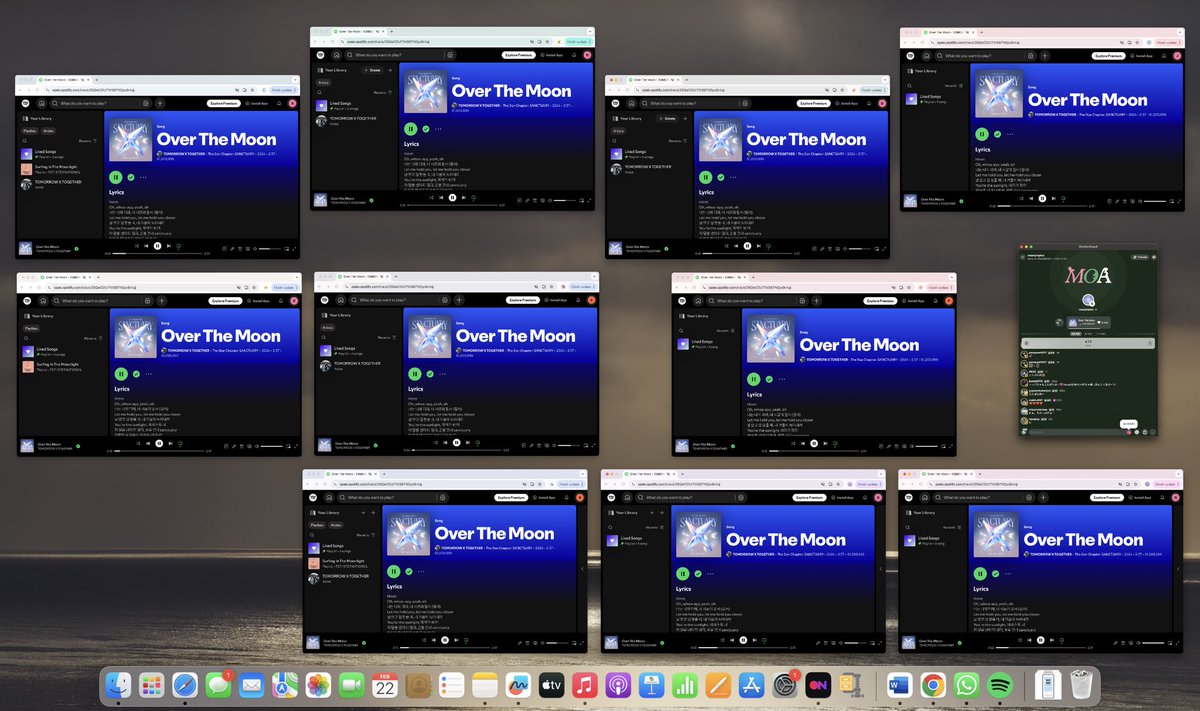
Task: Start FaceTime from the Dock
Action: (x=351, y=685)
